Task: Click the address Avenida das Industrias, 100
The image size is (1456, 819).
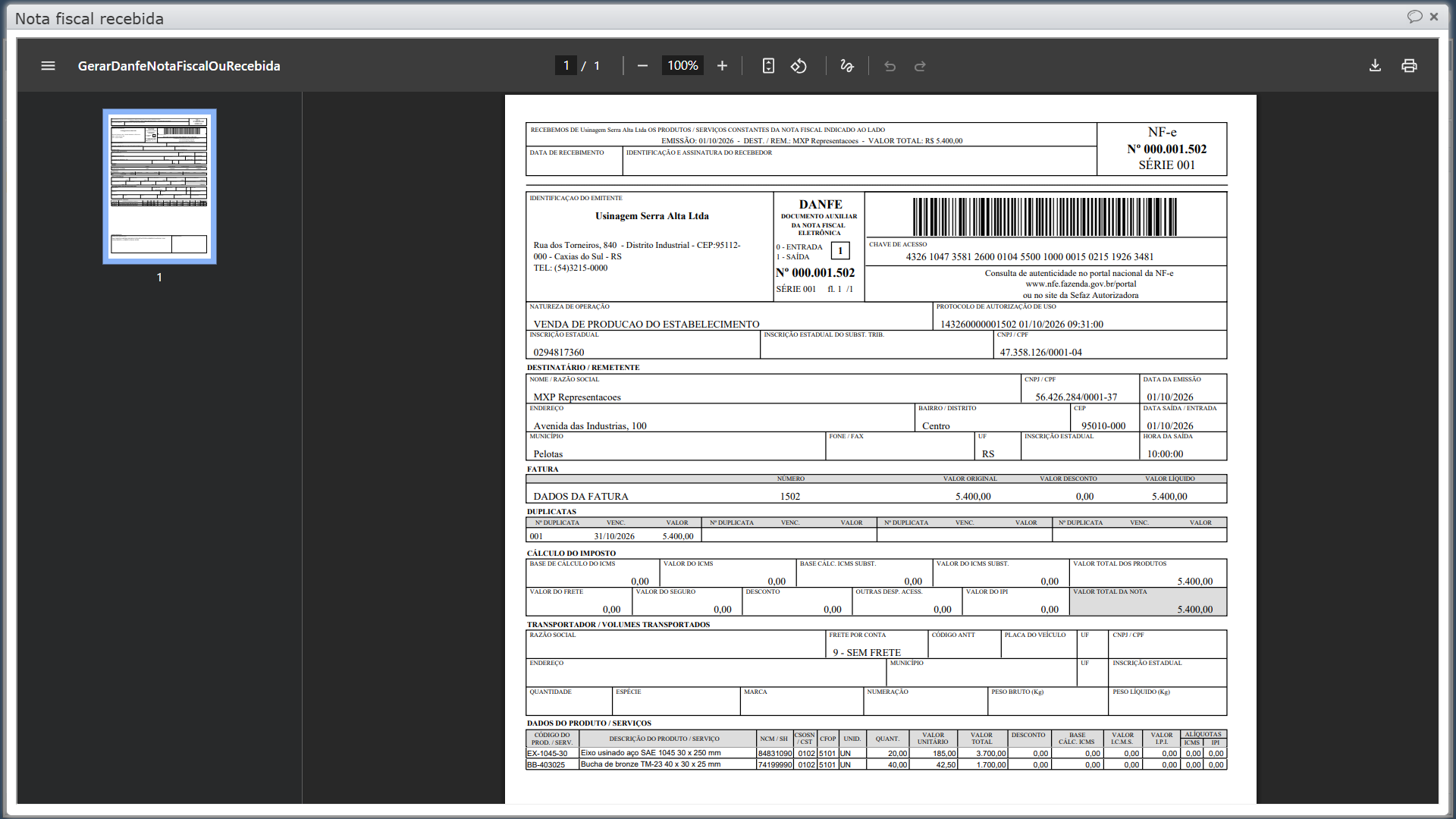Action: [590, 426]
